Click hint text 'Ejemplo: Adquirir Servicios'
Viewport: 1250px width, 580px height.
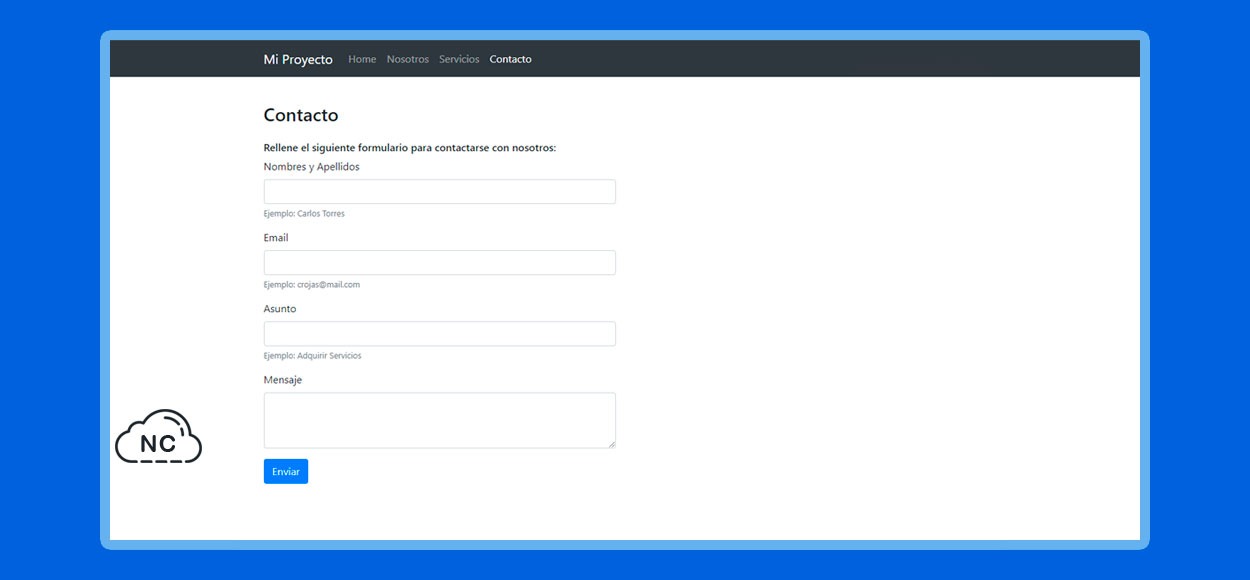[x=313, y=356]
